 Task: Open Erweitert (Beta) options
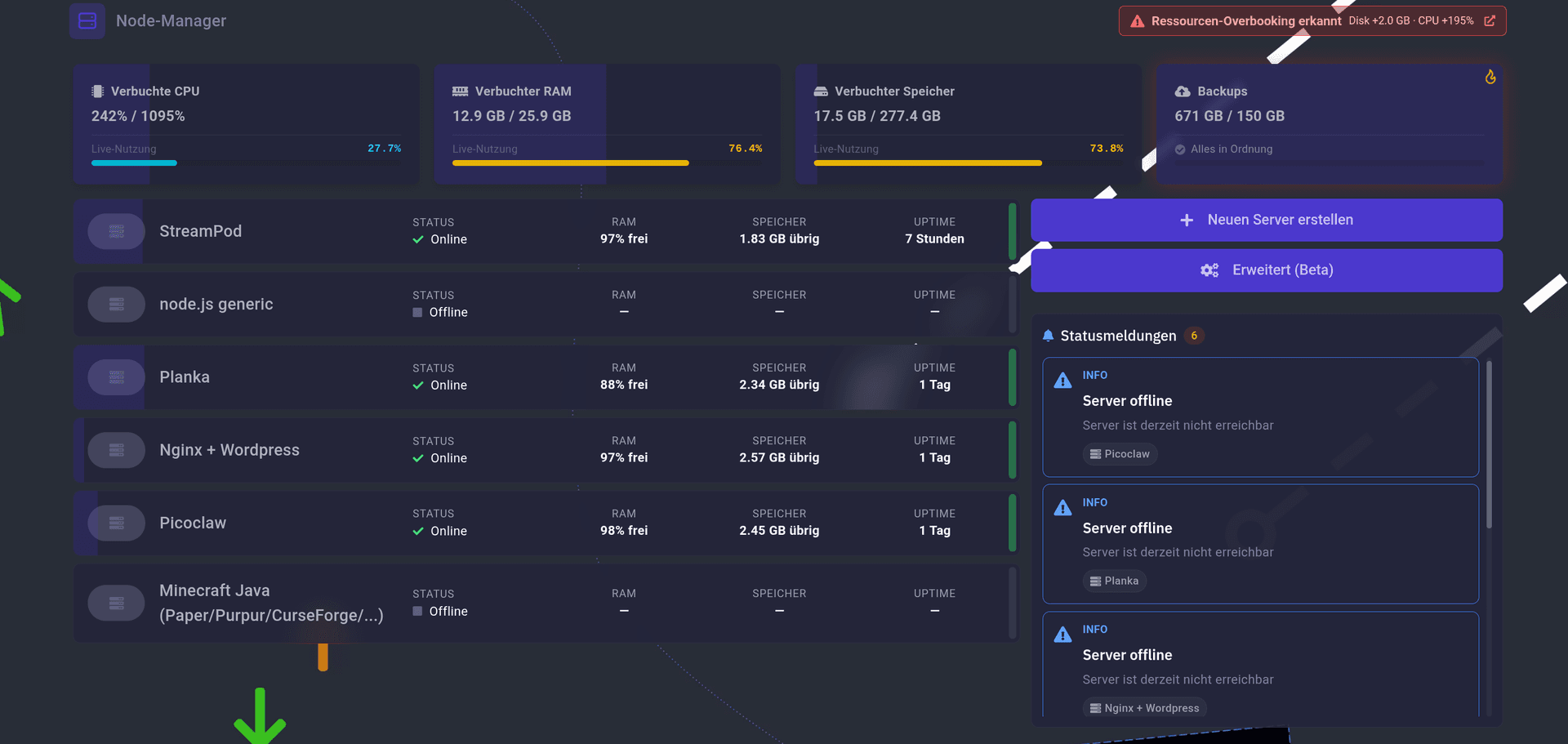tap(1267, 270)
